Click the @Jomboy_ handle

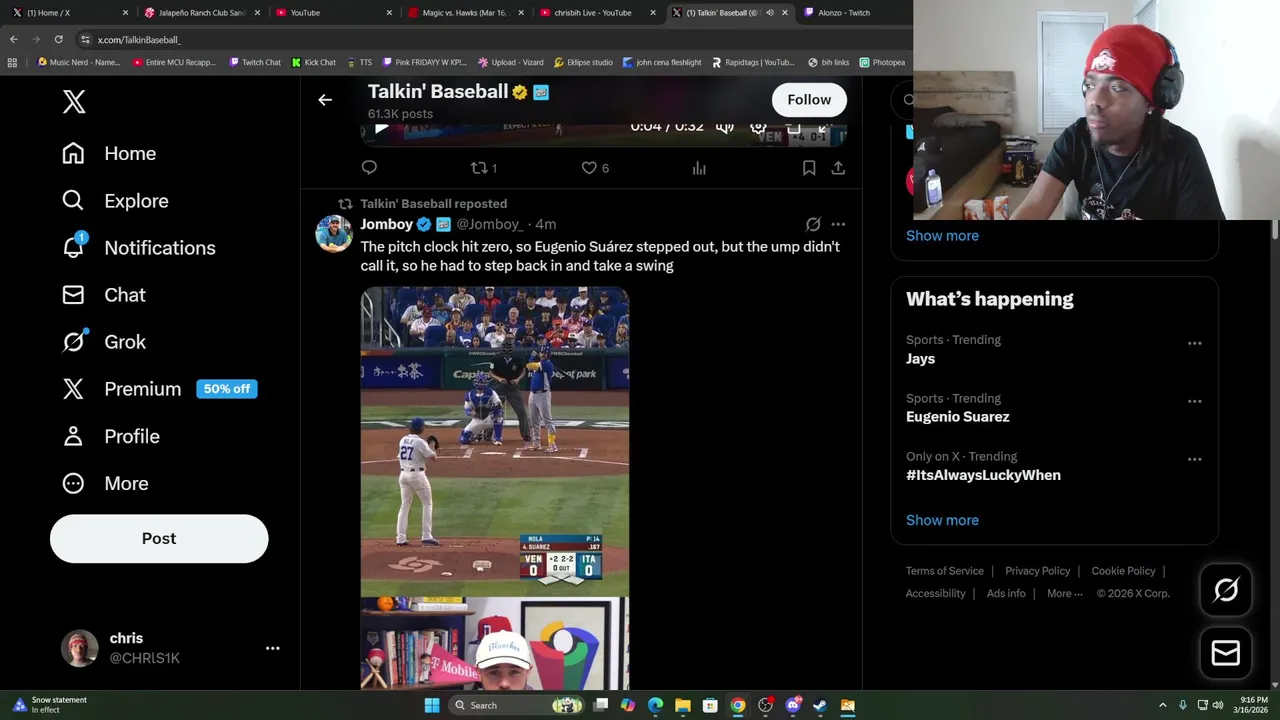click(490, 224)
